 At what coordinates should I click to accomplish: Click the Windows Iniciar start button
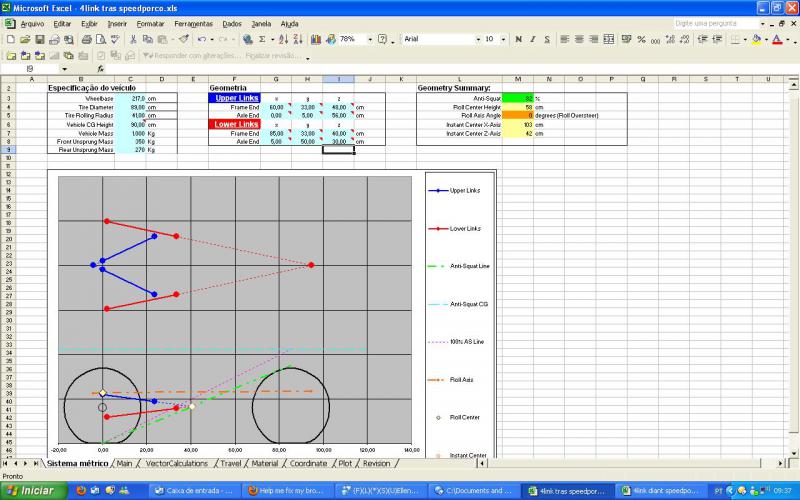(34, 491)
